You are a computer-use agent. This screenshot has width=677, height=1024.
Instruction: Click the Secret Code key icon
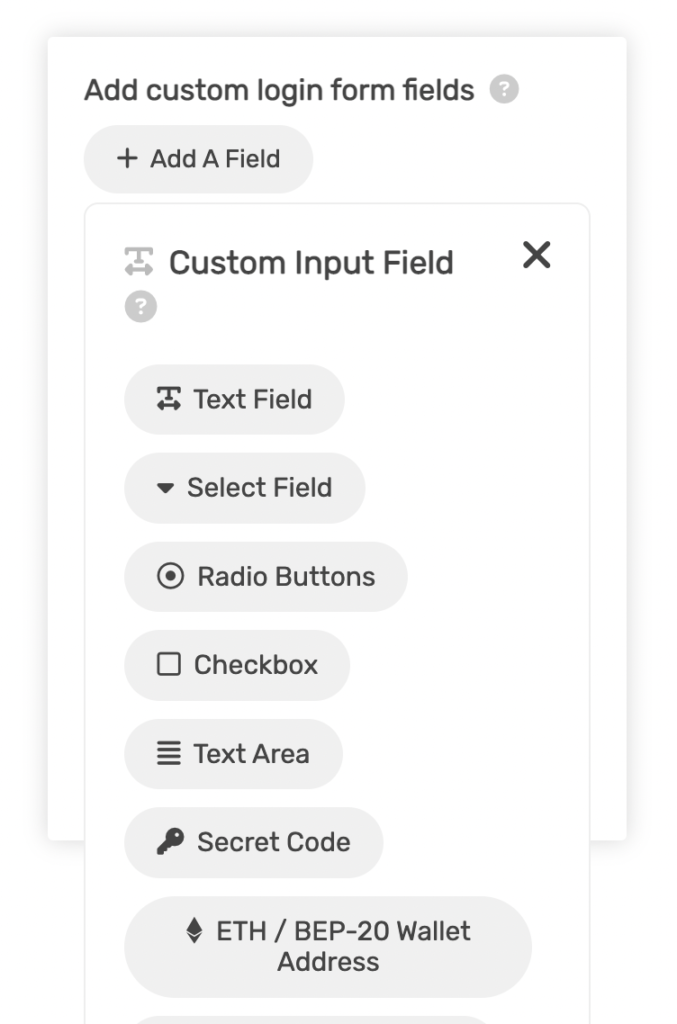coord(170,842)
